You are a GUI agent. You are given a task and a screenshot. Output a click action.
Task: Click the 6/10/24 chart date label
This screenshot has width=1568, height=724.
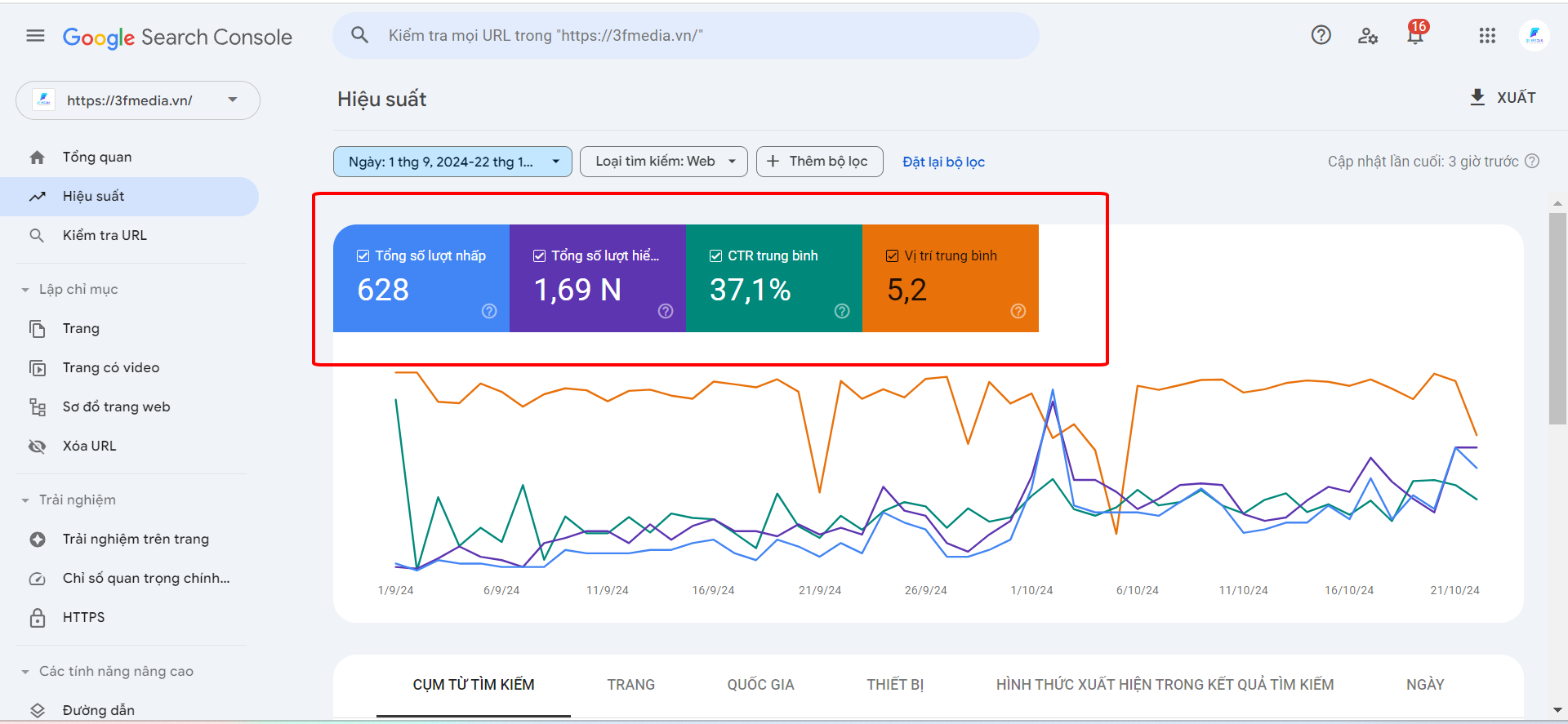point(1137,590)
